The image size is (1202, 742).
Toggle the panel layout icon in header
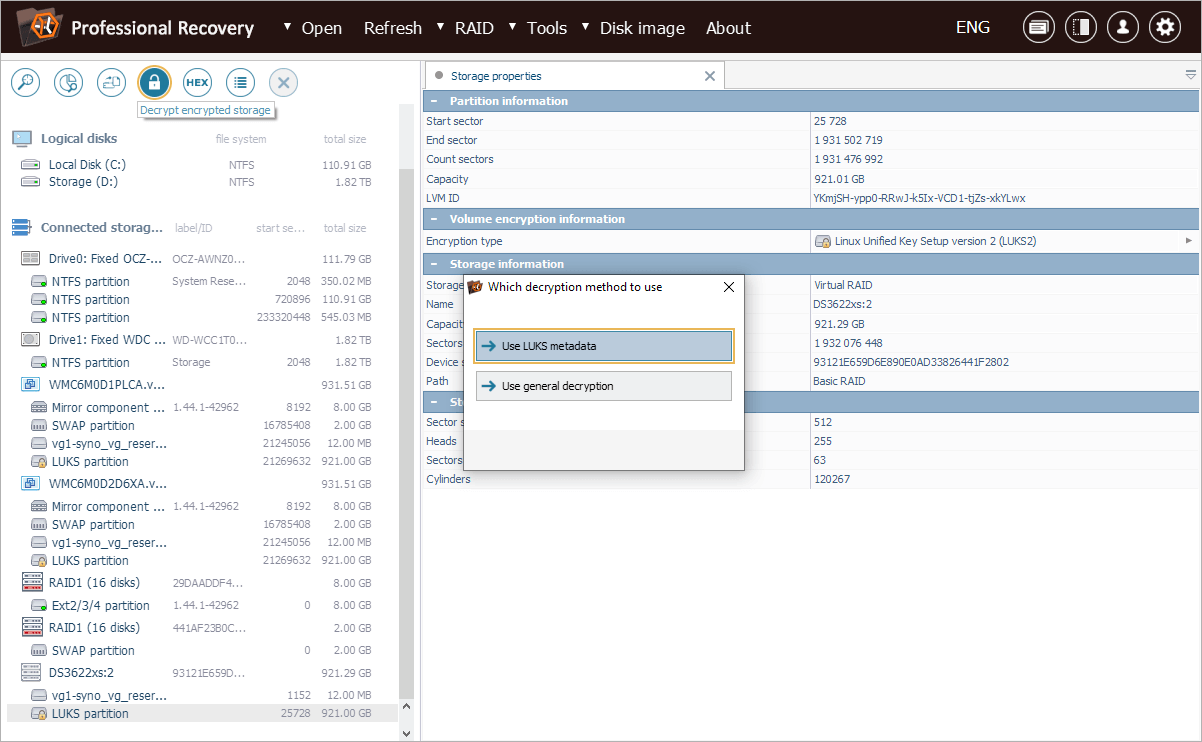pyautogui.click(x=1081, y=28)
